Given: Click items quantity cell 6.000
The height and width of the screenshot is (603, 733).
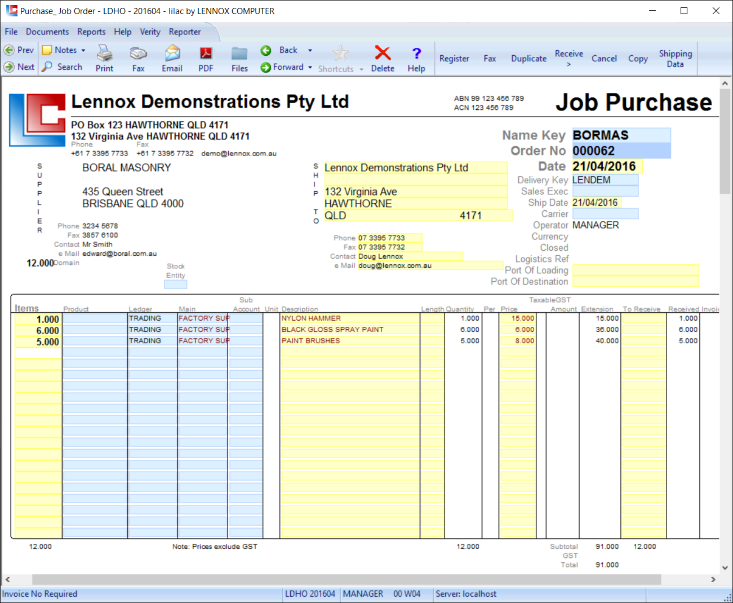Looking at the screenshot, I should coord(38,330).
